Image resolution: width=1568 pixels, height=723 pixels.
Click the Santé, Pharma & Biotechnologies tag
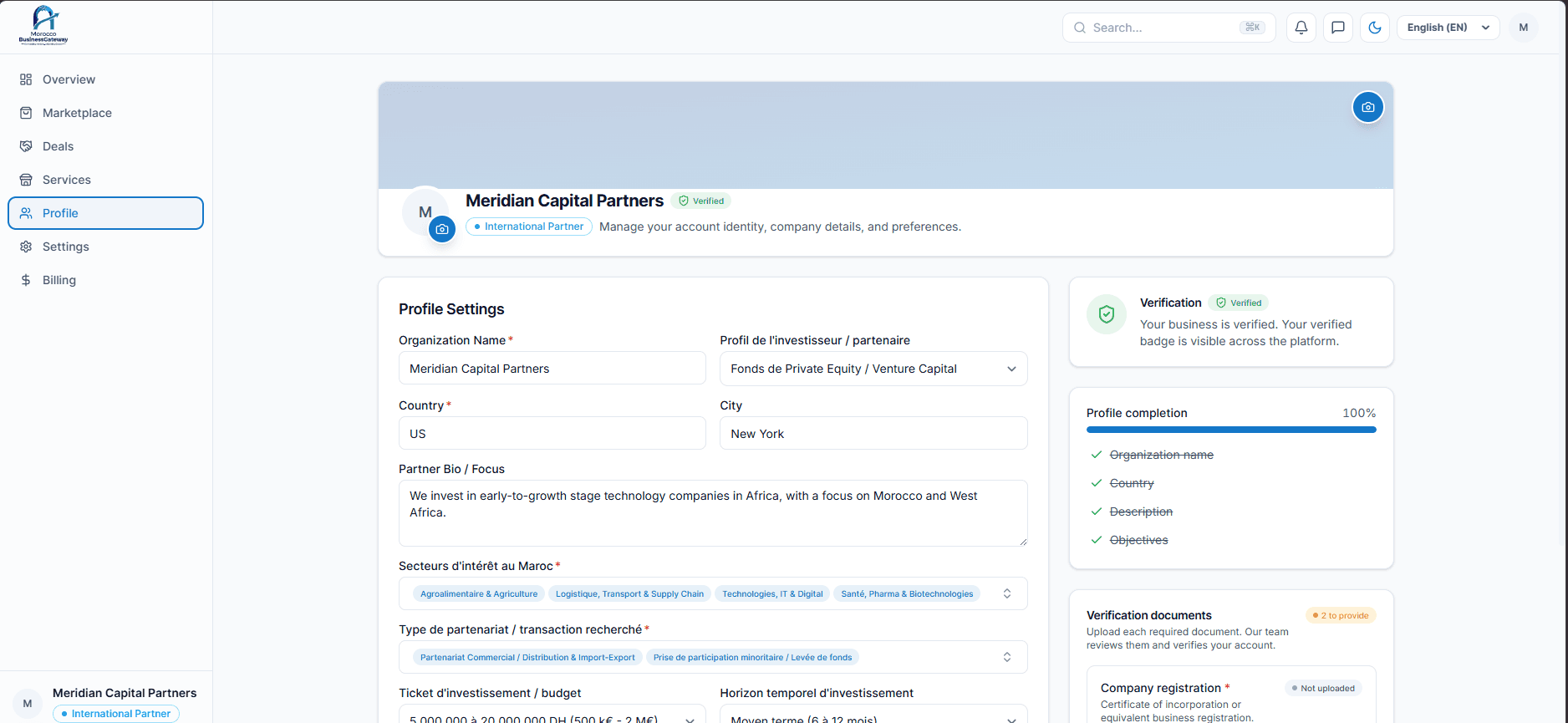(x=907, y=593)
